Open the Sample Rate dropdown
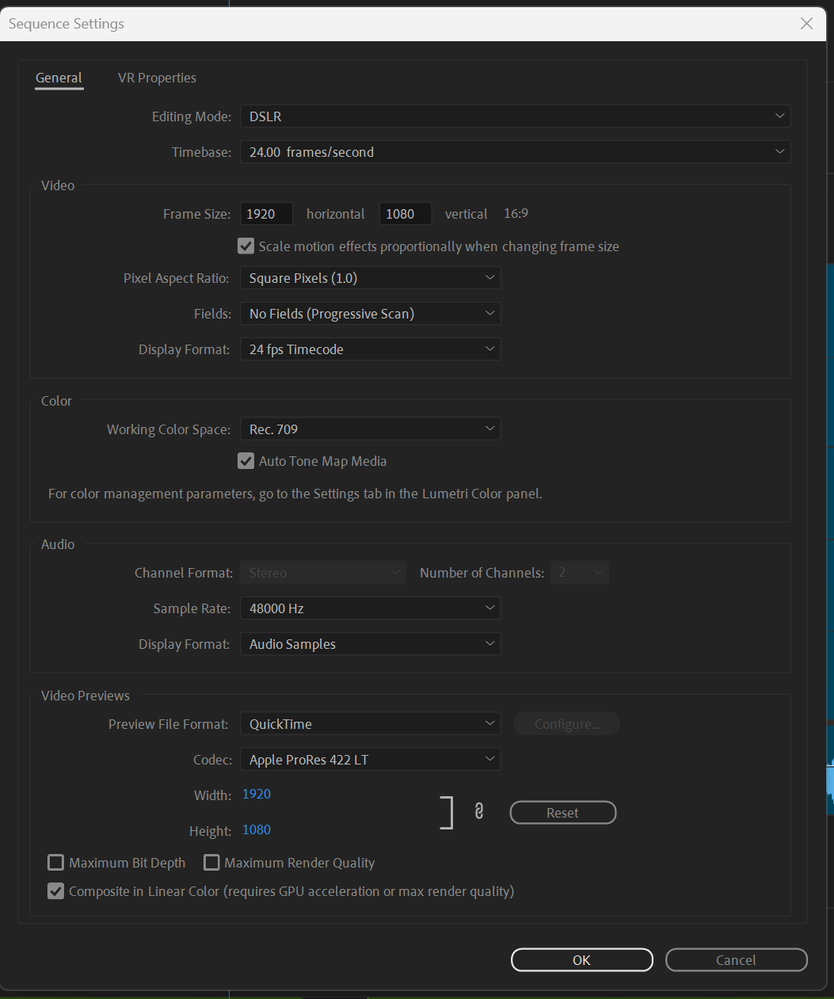This screenshot has width=834, height=999. point(370,608)
